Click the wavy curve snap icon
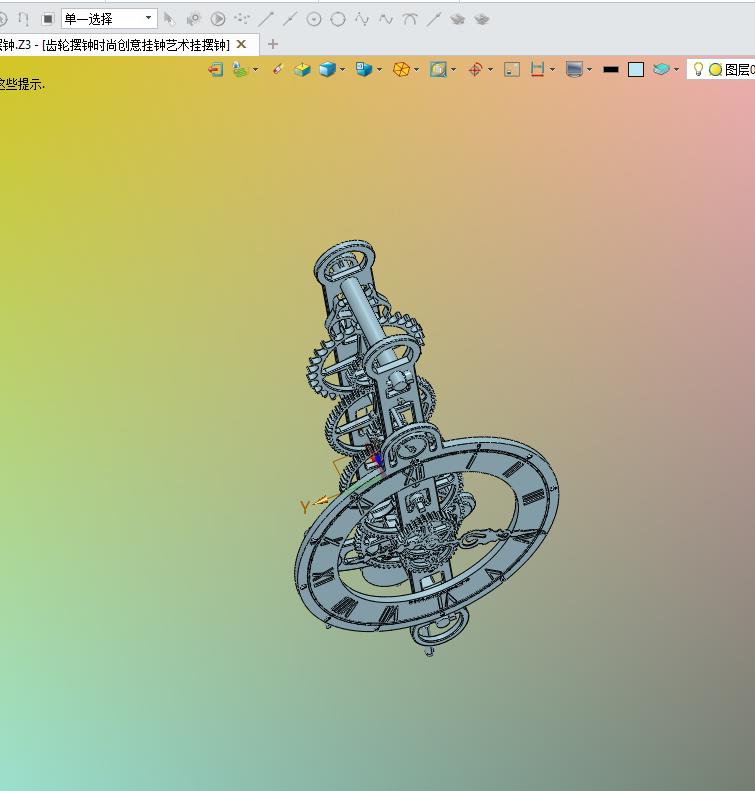This screenshot has width=755, height=791. pos(386,19)
